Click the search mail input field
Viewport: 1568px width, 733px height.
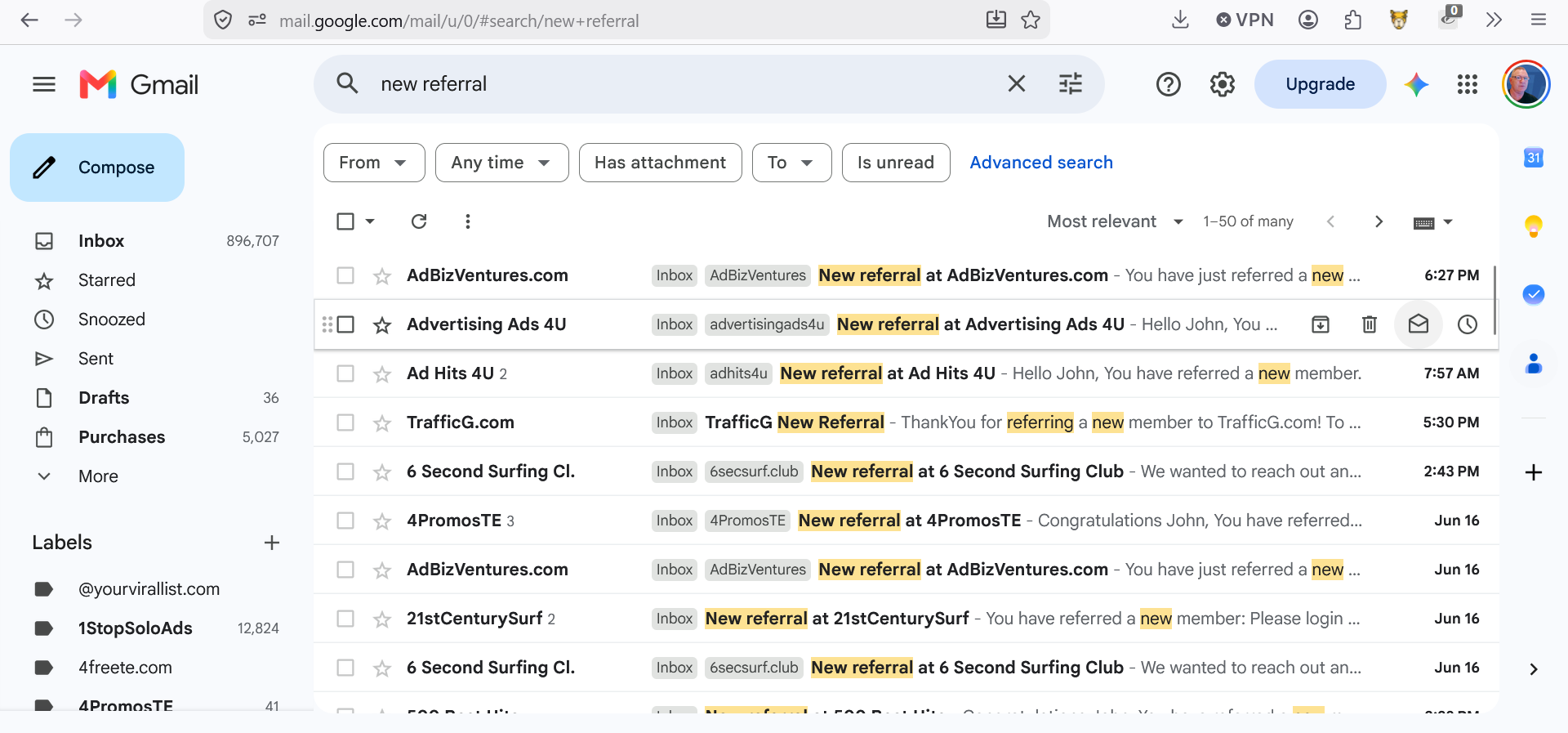686,84
